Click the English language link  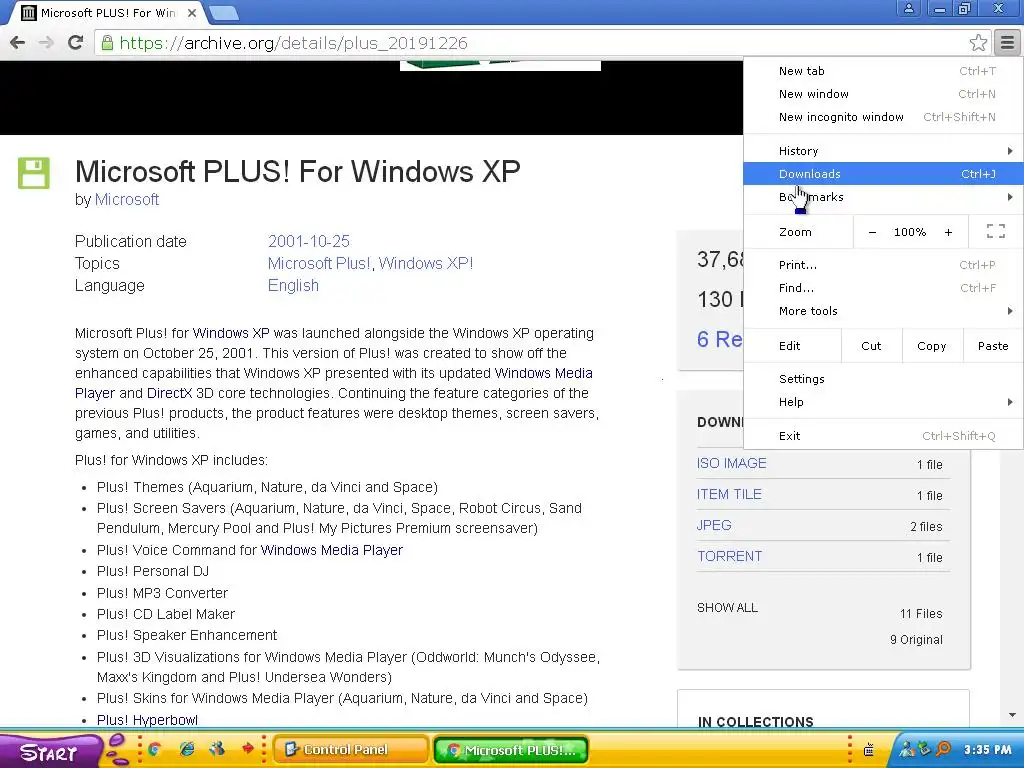pos(293,285)
